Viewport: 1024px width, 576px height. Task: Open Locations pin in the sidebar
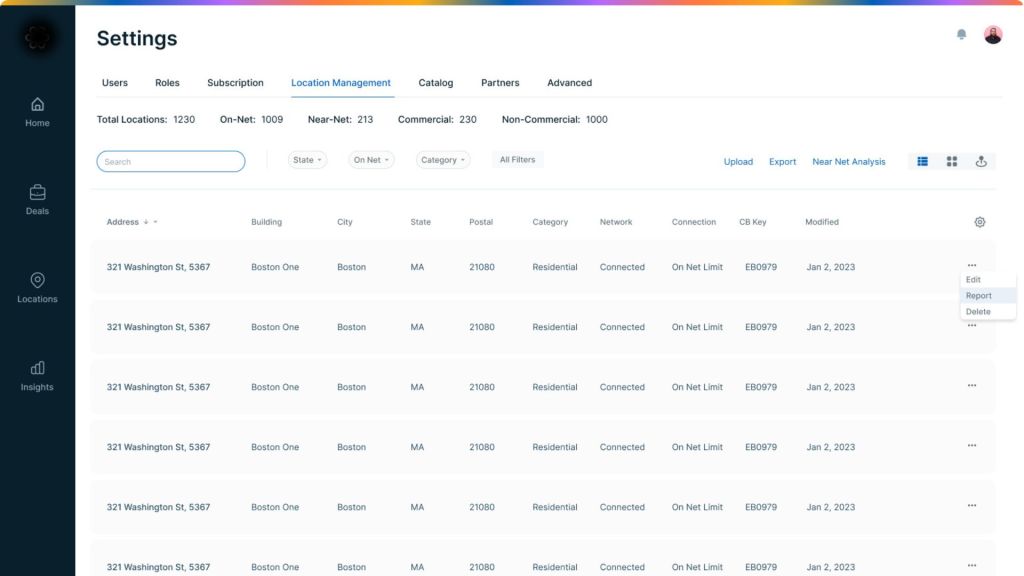tap(37, 287)
